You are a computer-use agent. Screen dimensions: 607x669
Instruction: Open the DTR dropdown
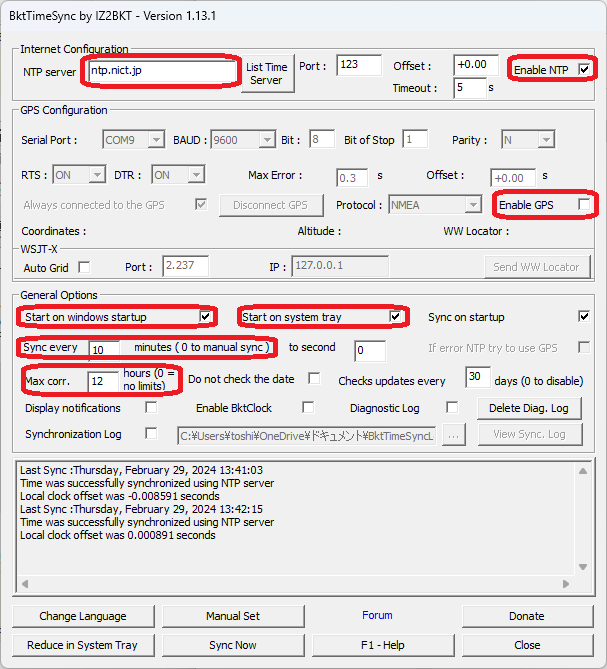click(178, 175)
